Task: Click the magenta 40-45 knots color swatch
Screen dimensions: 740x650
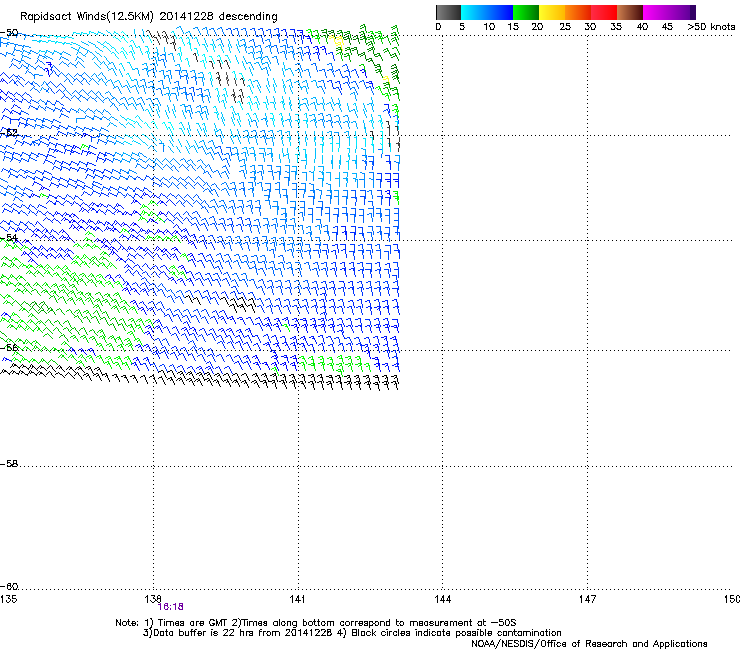Action: point(656,12)
